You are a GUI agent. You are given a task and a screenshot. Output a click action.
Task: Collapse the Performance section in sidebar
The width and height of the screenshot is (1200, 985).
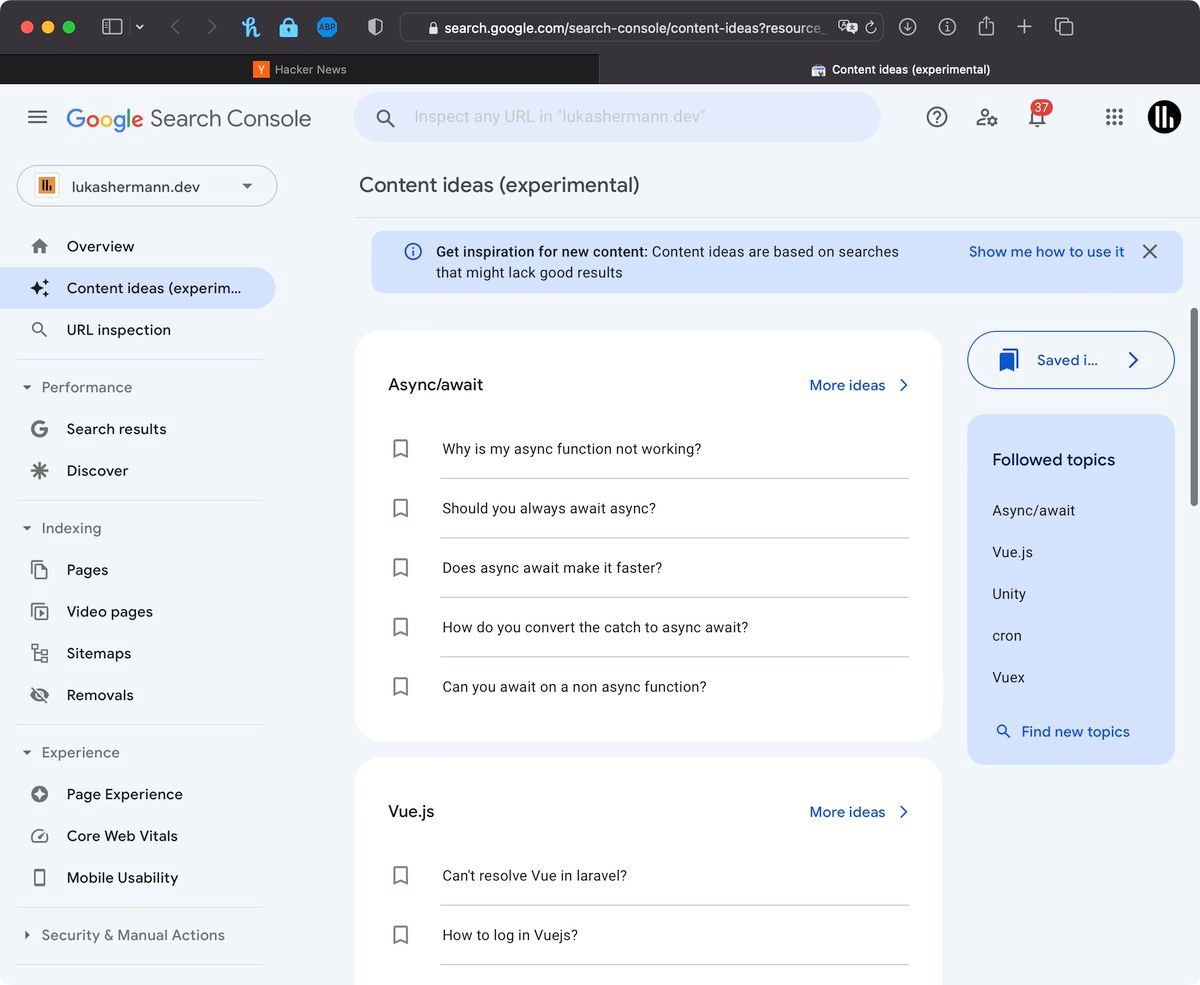pyautogui.click(x=27, y=388)
